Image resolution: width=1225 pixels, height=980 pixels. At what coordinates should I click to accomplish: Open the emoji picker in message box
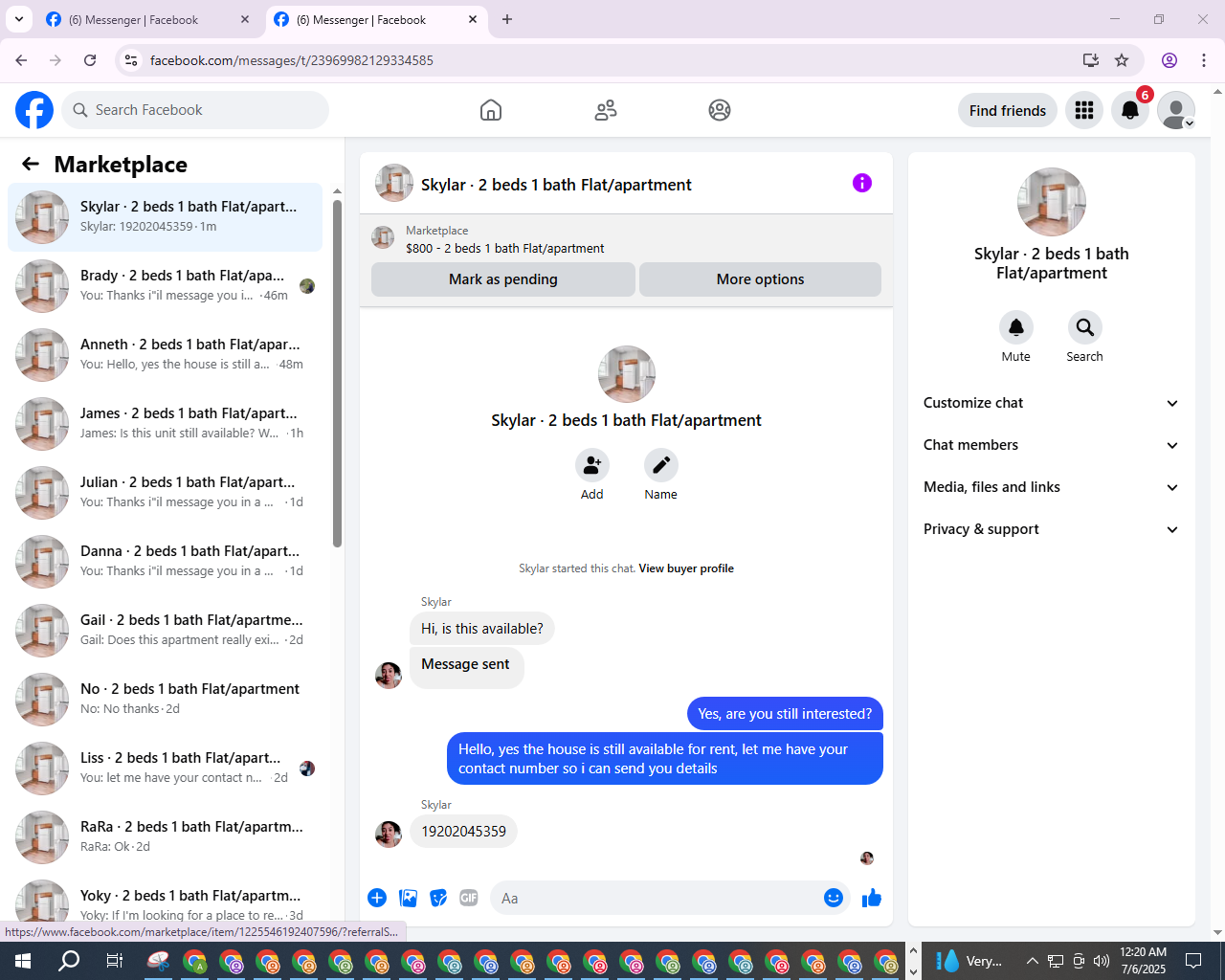pos(834,898)
